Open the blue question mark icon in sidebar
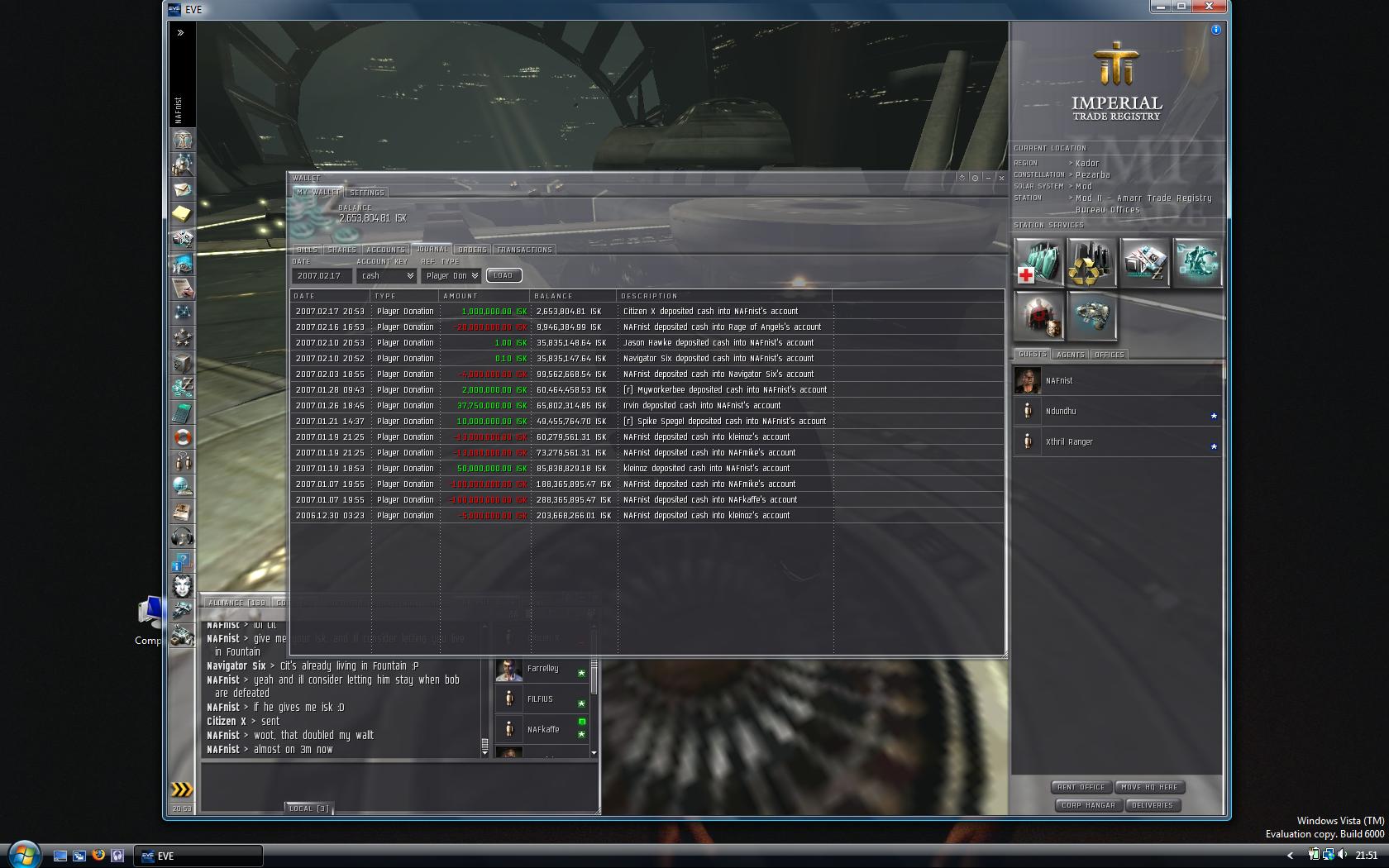 pyautogui.click(x=182, y=561)
